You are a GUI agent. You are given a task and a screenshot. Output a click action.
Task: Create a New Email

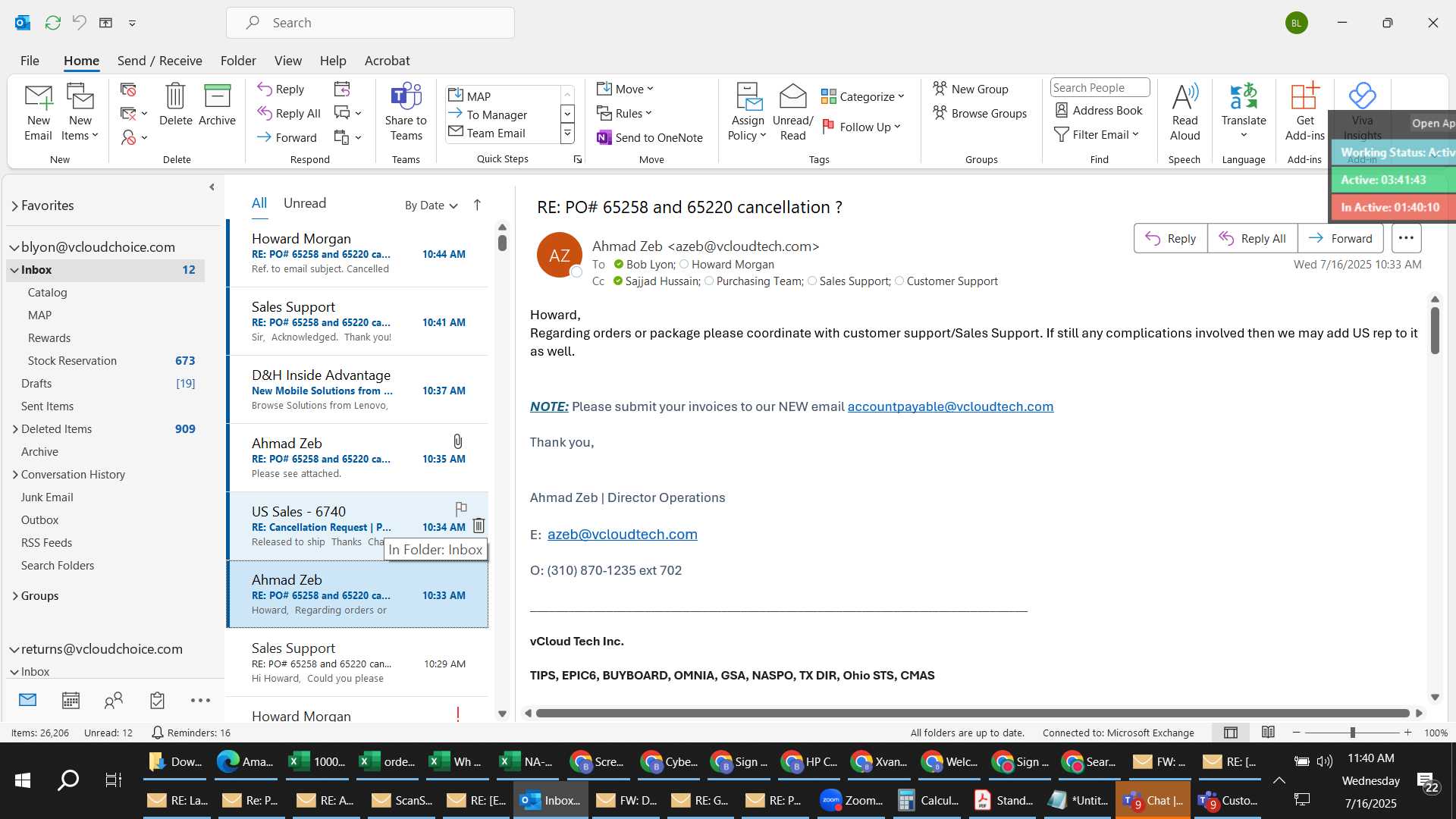(38, 112)
